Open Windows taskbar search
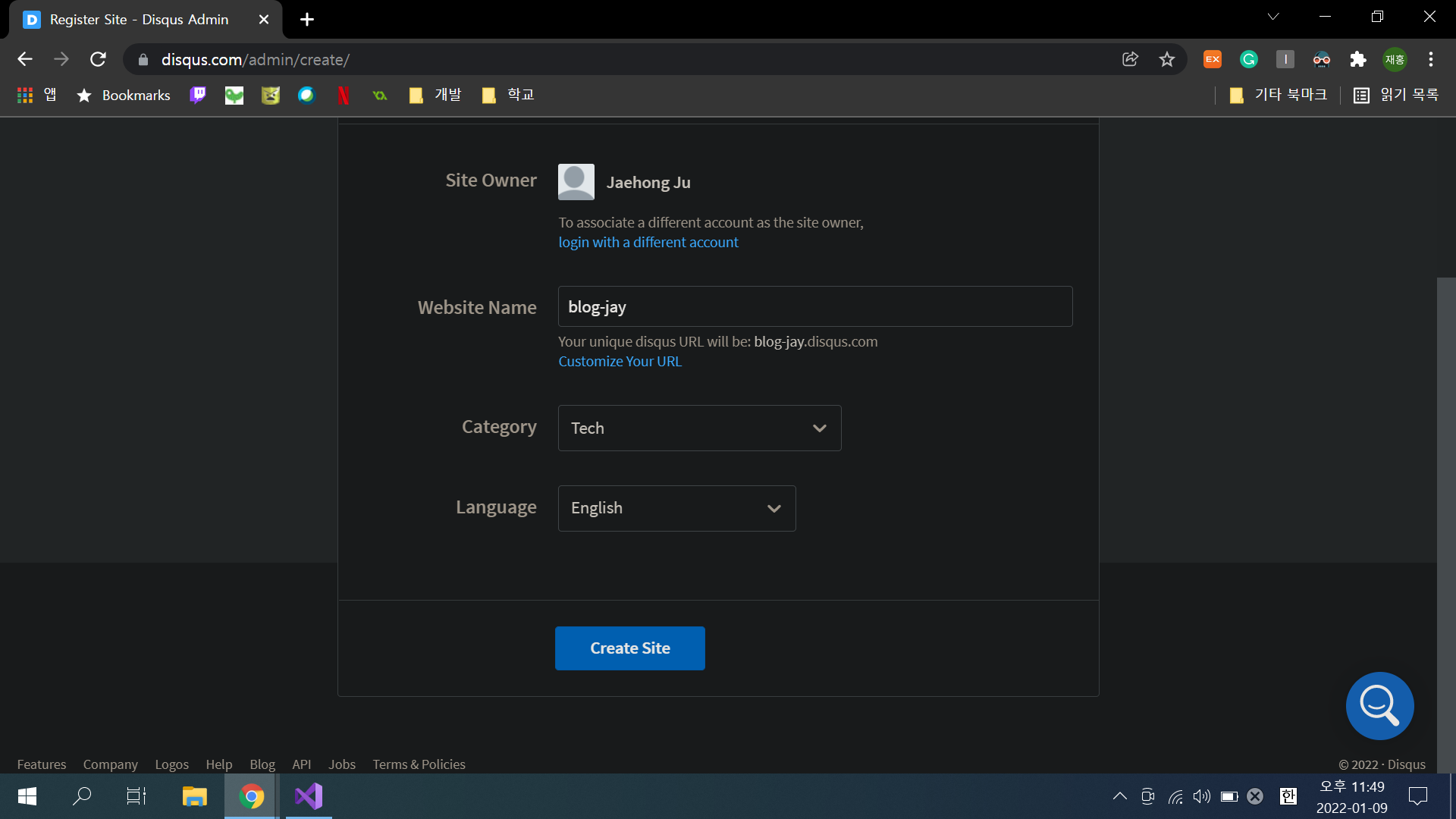 (82, 796)
